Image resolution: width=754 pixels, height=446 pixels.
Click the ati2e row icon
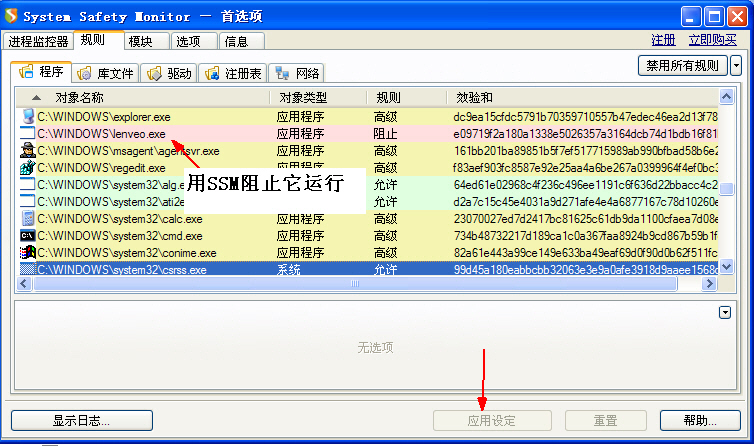click(28, 201)
